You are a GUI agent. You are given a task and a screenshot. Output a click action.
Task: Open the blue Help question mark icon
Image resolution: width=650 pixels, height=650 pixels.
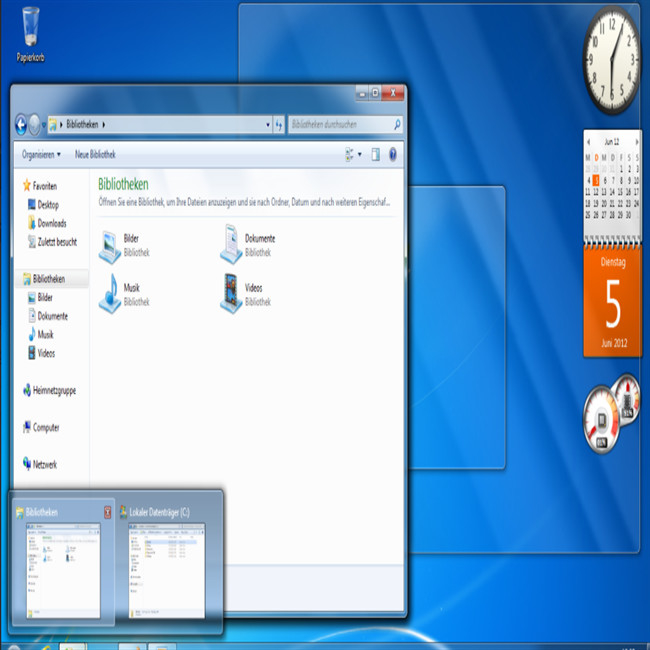coord(393,155)
